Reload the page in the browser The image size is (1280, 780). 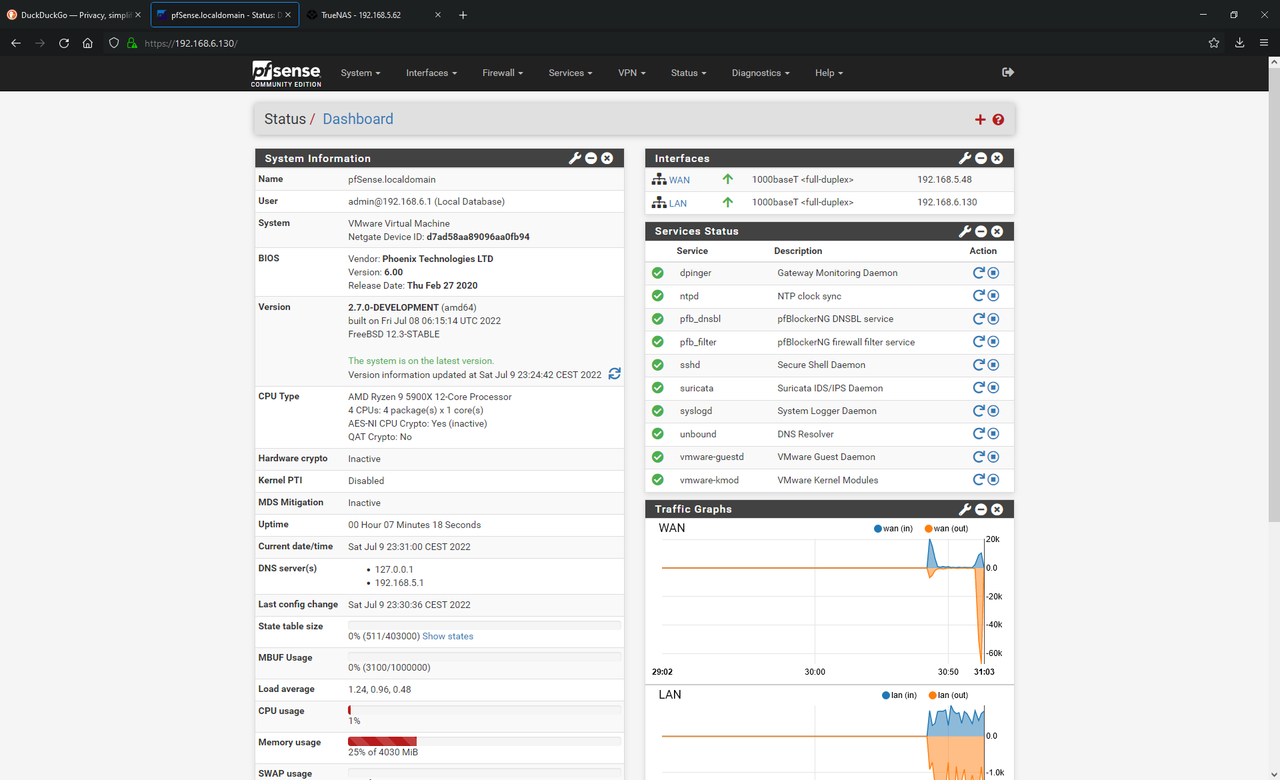pyautogui.click(x=64, y=43)
